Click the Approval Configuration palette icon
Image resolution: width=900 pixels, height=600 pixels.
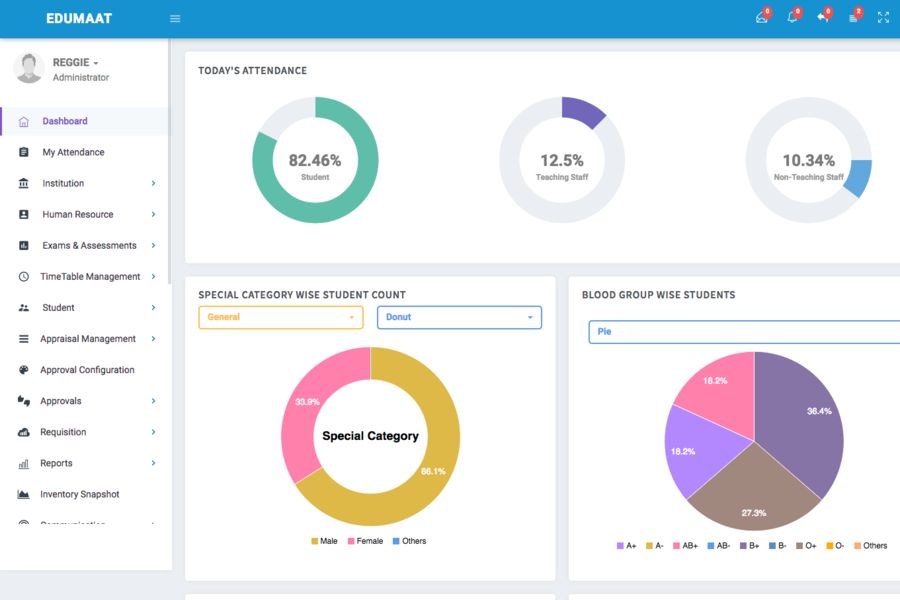click(x=24, y=370)
